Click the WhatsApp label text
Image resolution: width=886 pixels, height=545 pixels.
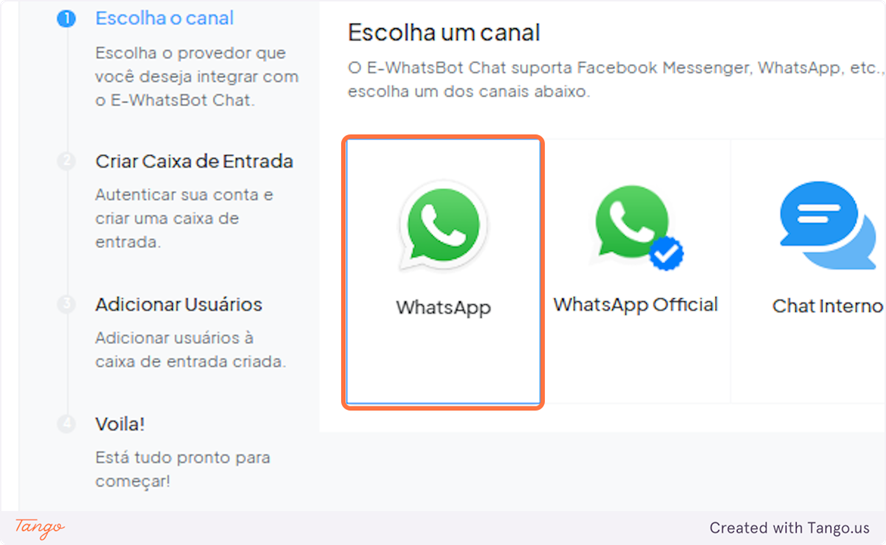click(444, 308)
